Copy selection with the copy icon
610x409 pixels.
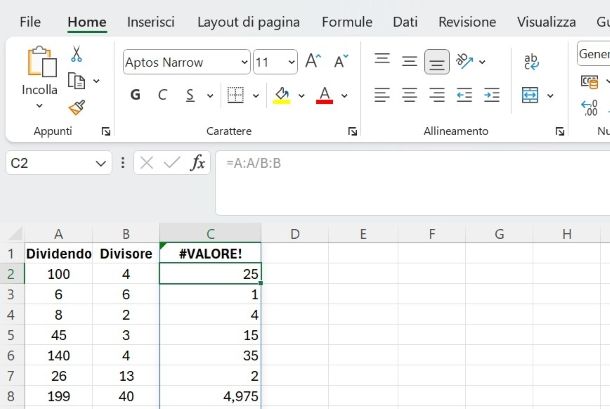coord(76,81)
